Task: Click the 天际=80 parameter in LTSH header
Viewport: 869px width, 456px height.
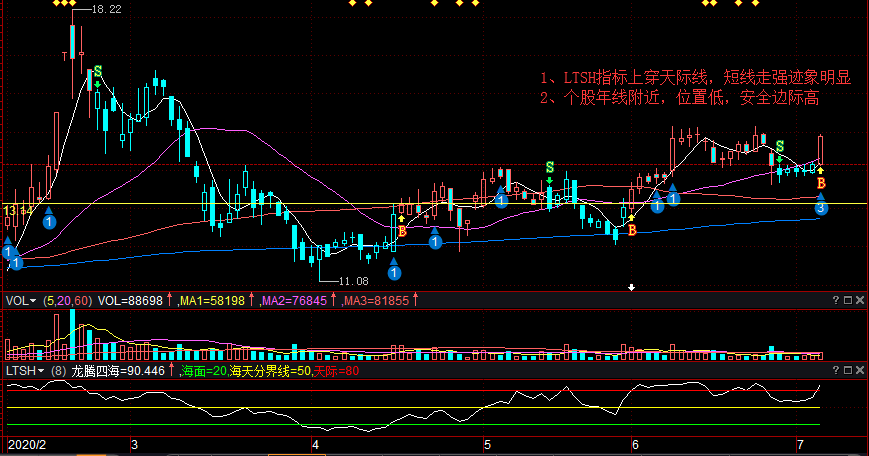Action: coord(336,371)
